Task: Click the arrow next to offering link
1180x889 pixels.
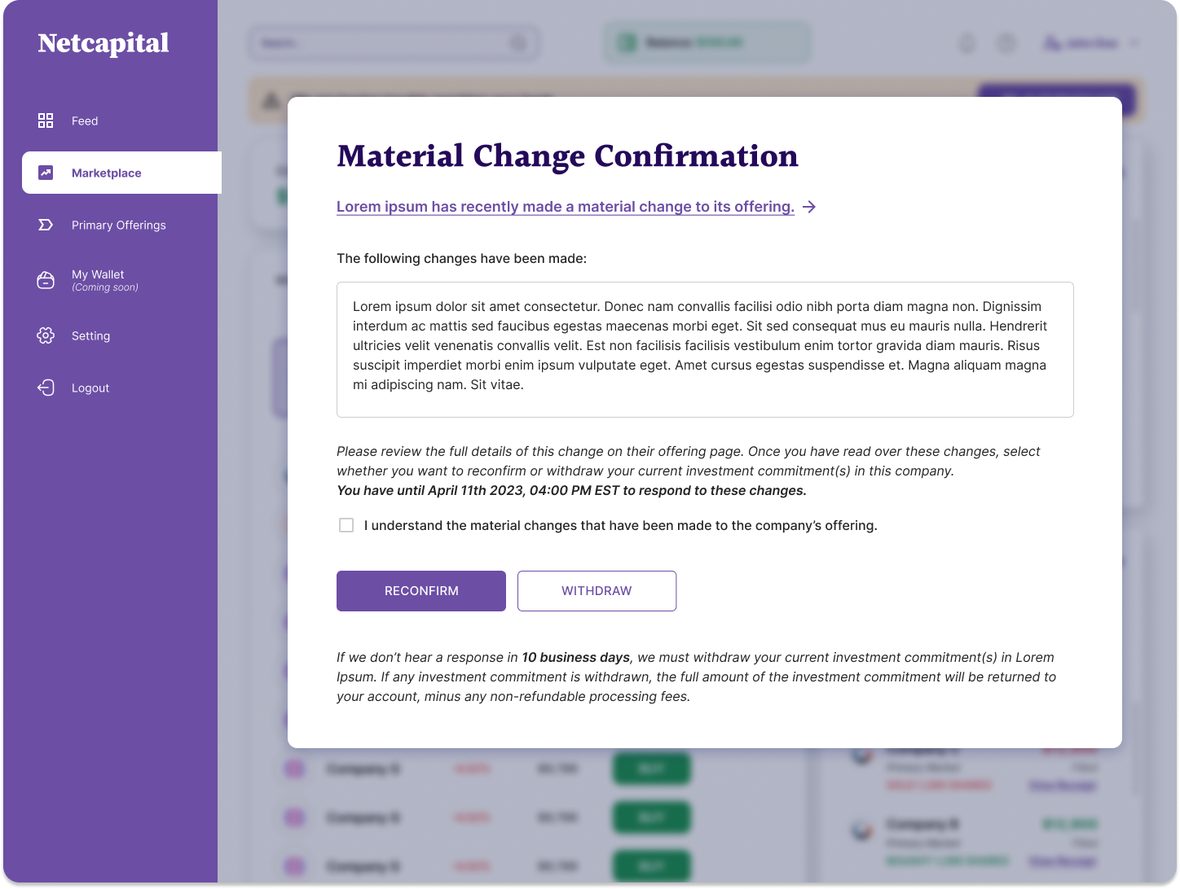Action: coord(809,207)
